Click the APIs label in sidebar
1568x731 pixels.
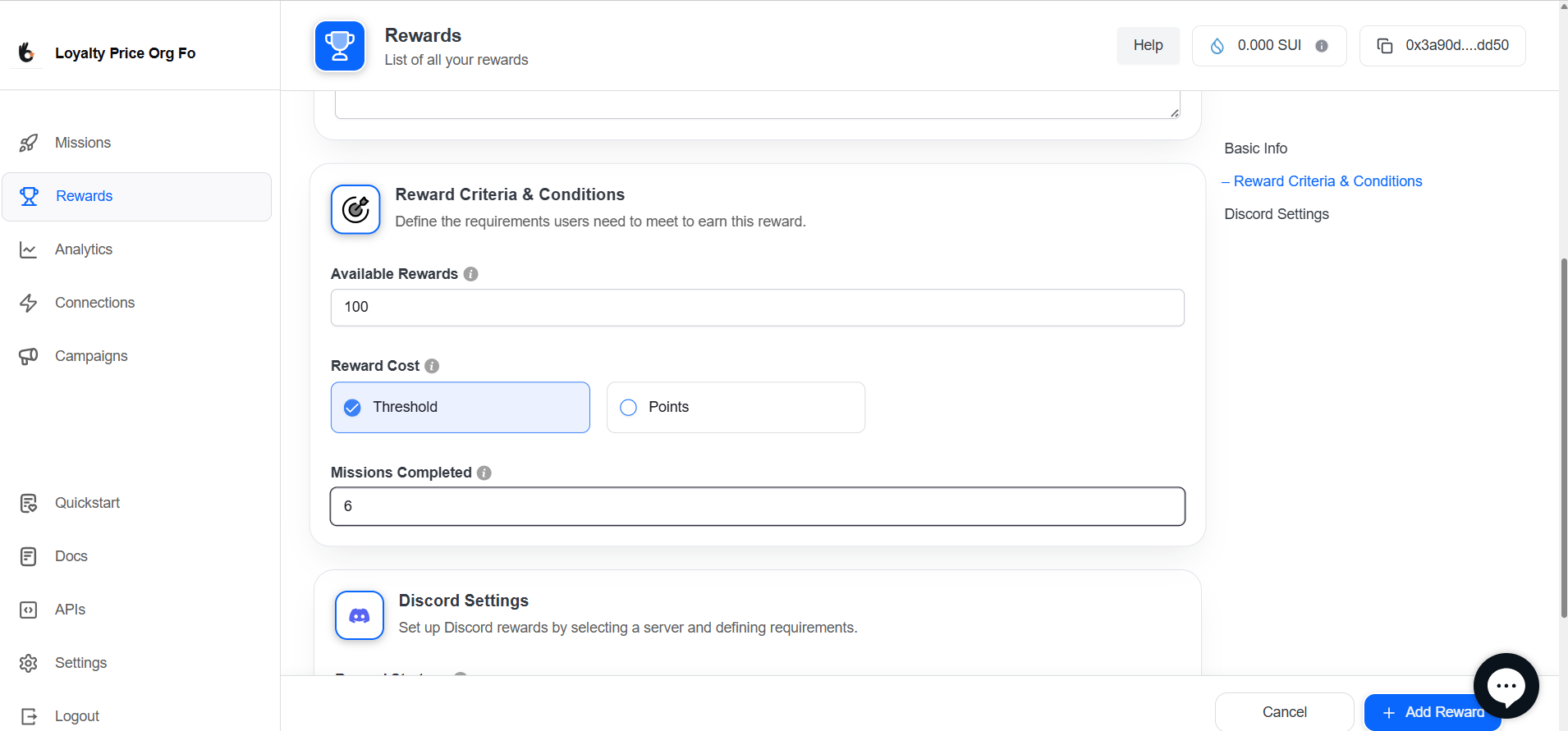point(71,610)
